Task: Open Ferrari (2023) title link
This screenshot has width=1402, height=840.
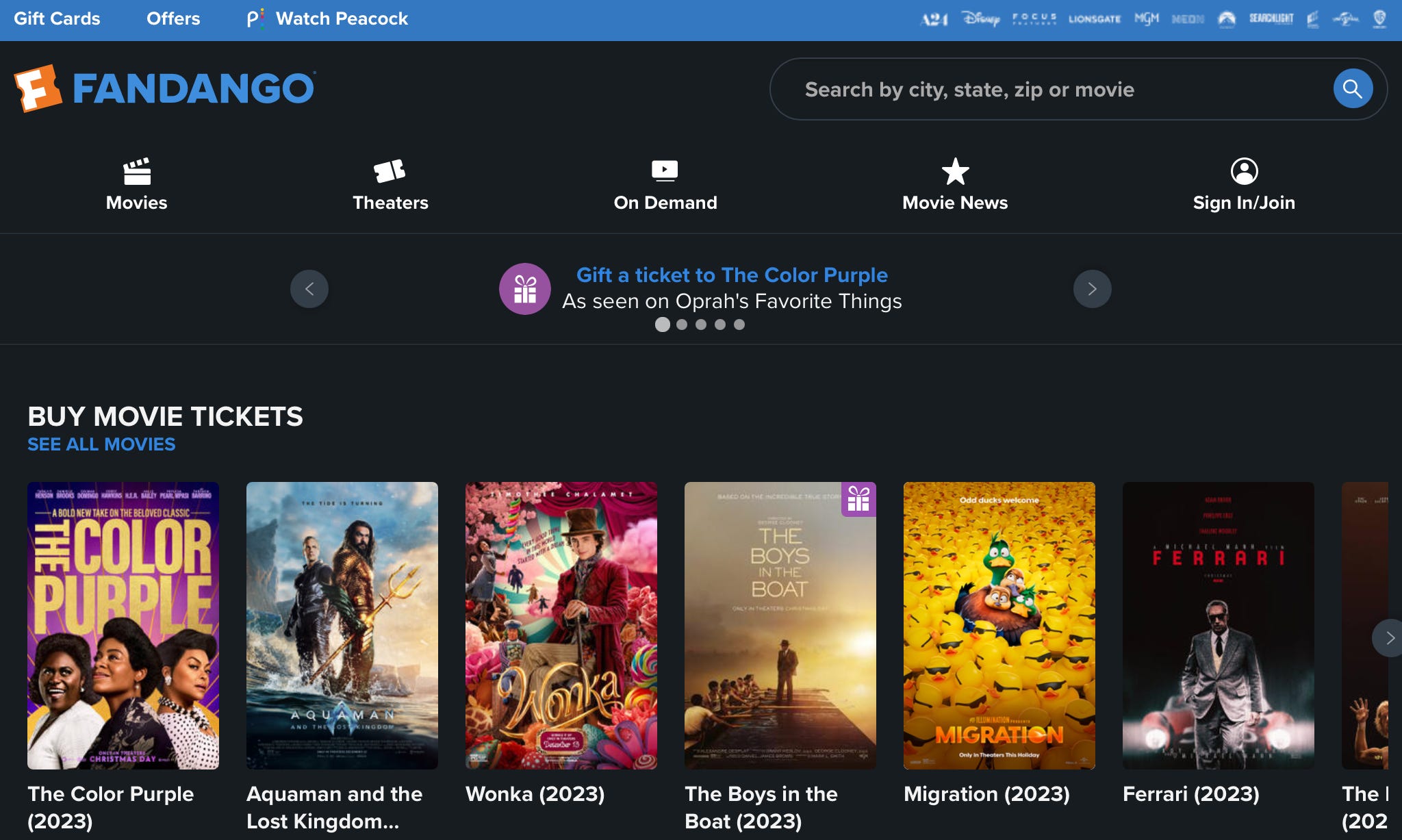Action: coord(1191,794)
